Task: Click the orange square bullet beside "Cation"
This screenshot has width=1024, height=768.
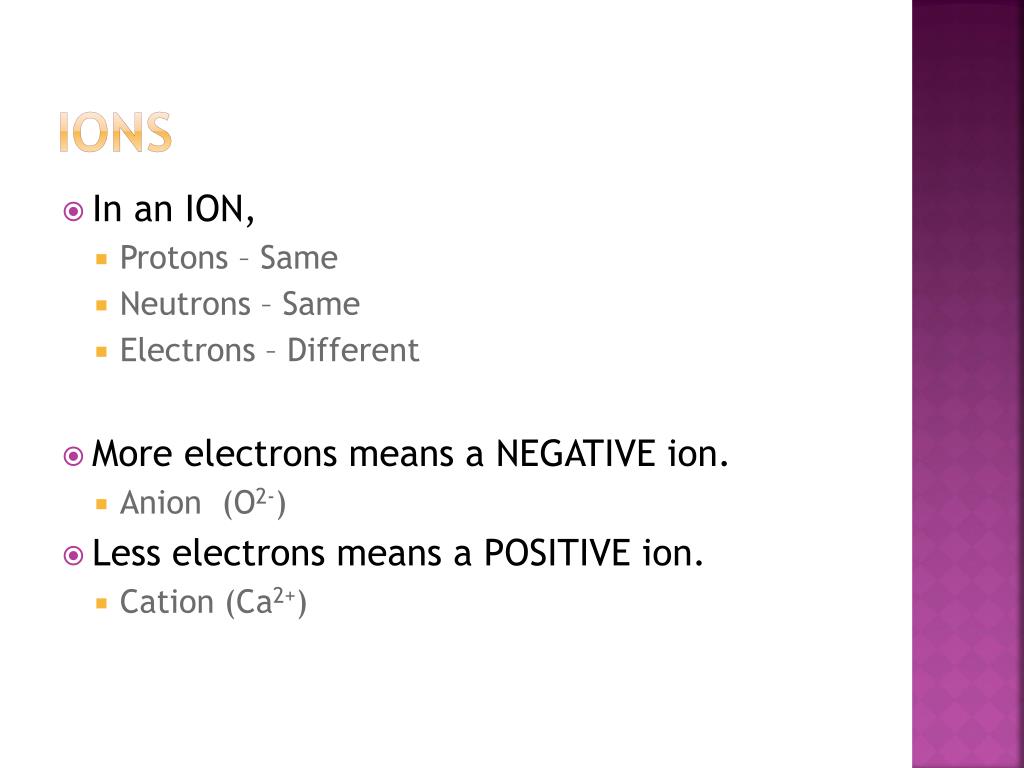Action: (x=101, y=603)
